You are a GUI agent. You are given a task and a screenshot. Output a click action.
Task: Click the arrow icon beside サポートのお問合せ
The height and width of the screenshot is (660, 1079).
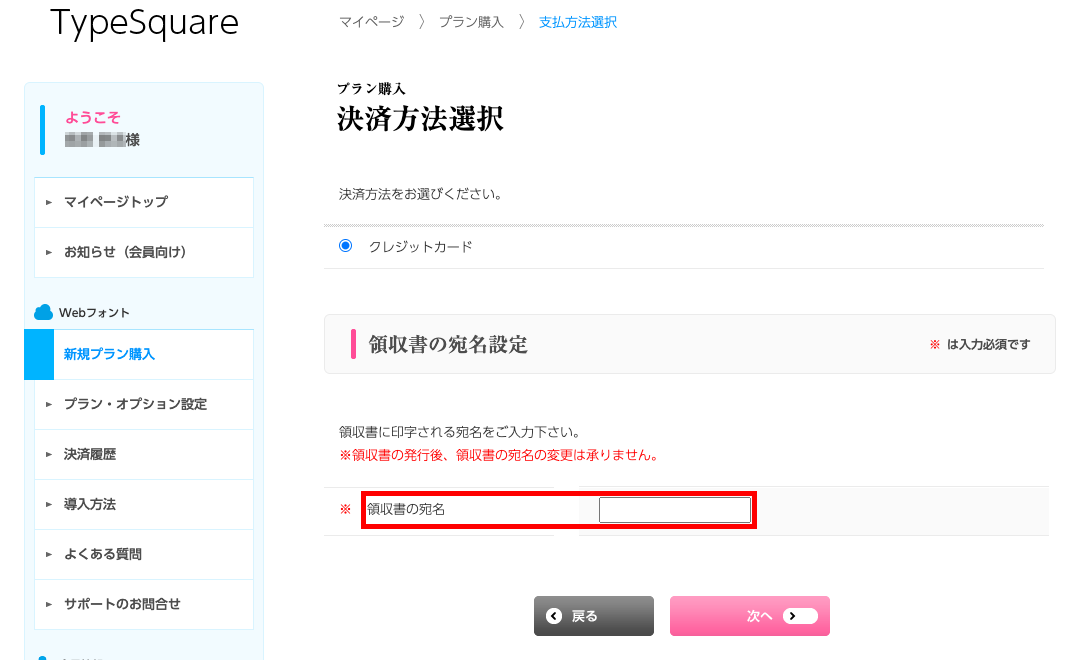tap(49, 604)
